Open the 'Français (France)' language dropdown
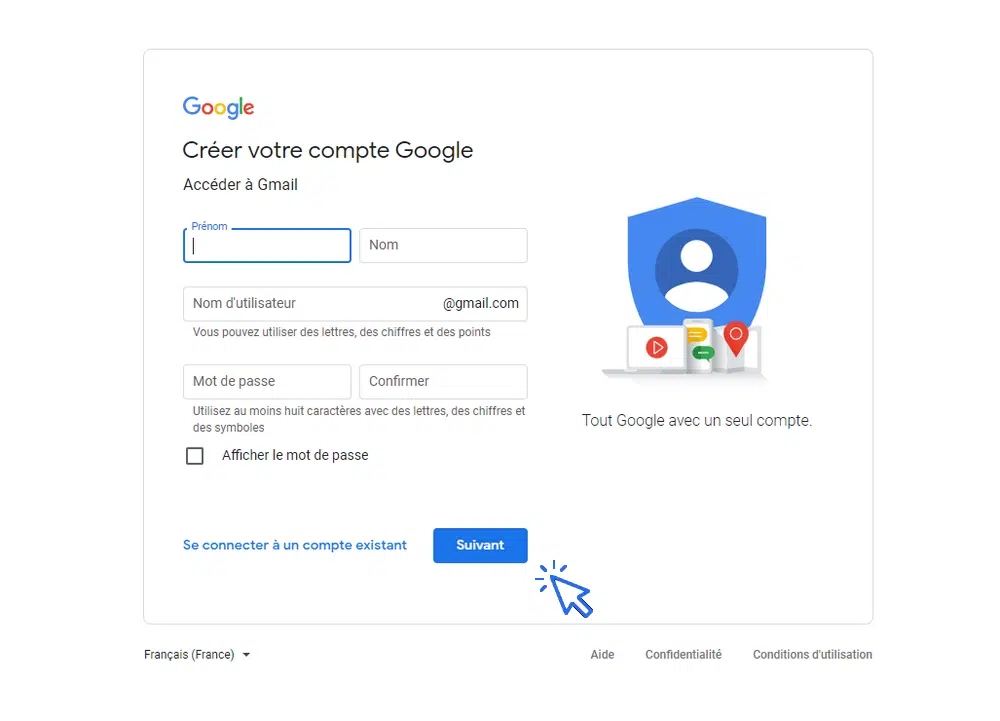1000x721 pixels. (190, 654)
